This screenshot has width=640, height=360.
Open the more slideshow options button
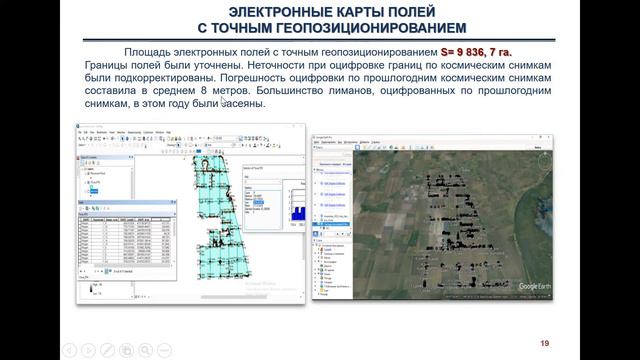tap(164, 350)
